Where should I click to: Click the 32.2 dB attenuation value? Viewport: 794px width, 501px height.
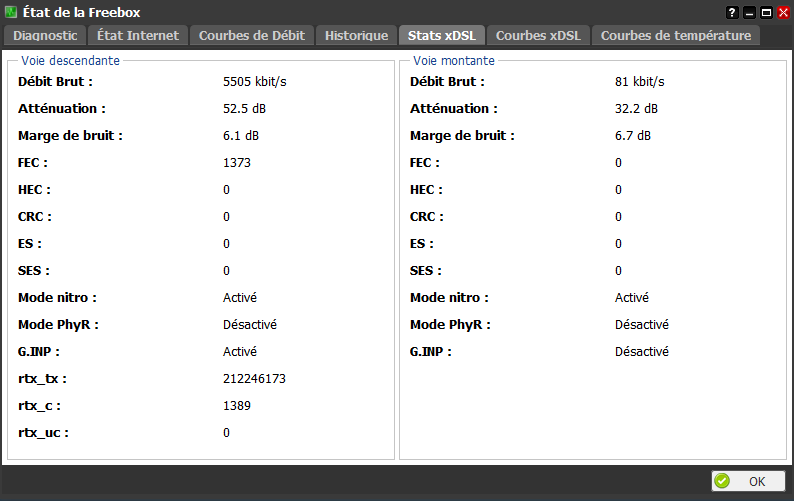[x=636, y=108]
